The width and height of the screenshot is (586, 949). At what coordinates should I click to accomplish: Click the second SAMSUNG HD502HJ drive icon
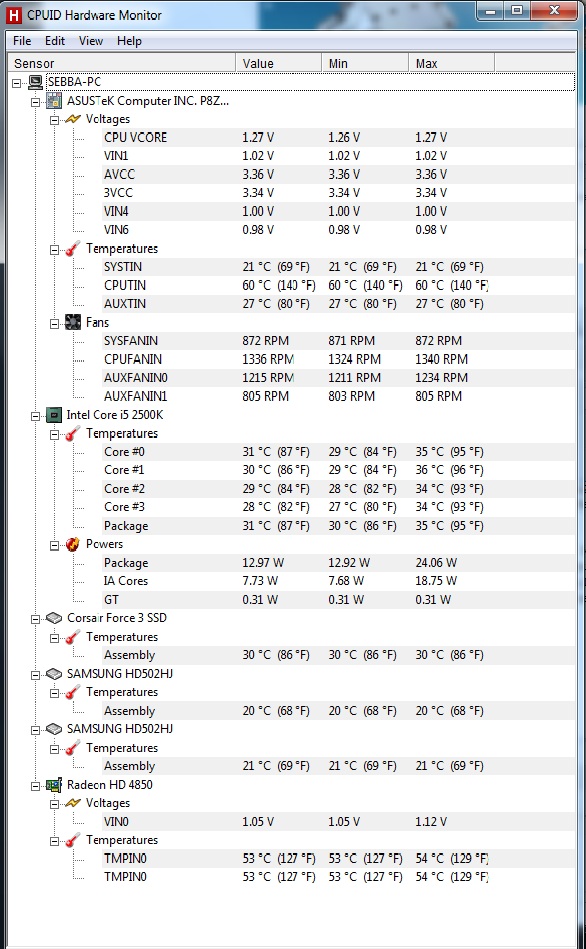pyautogui.click(x=54, y=729)
